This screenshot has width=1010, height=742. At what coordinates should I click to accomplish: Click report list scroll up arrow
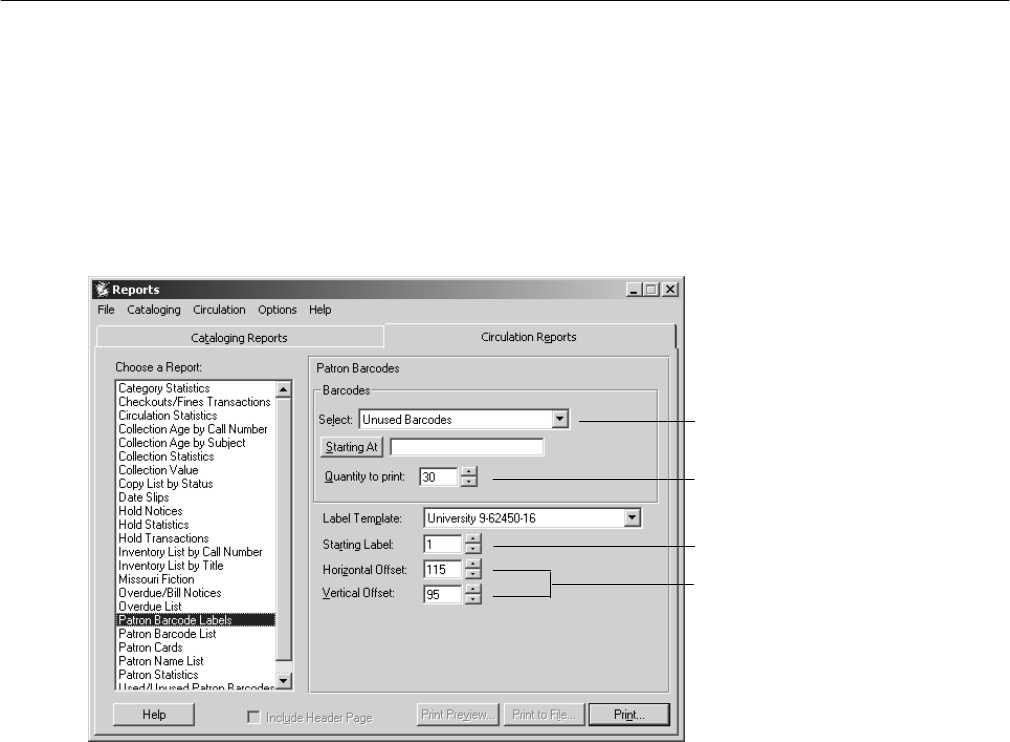(283, 390)
